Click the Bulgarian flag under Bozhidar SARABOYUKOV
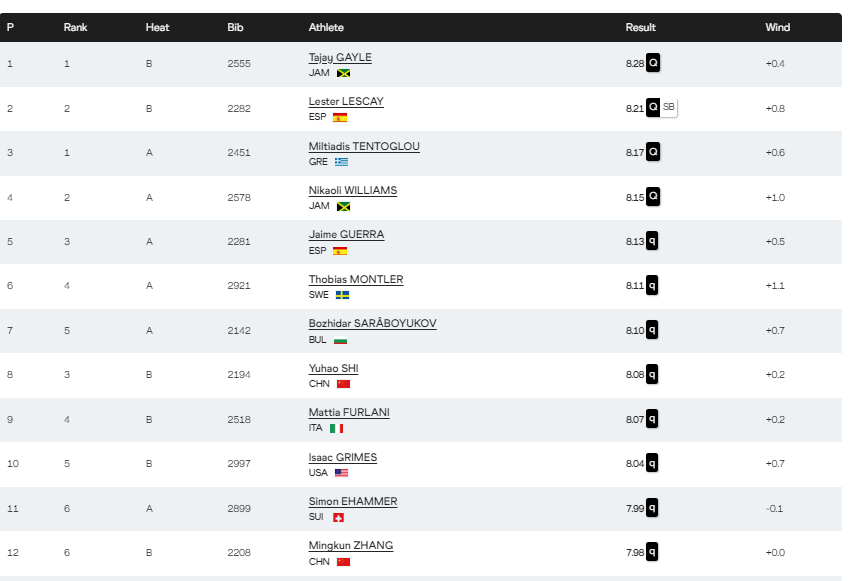849x581 pixels. 341,341
